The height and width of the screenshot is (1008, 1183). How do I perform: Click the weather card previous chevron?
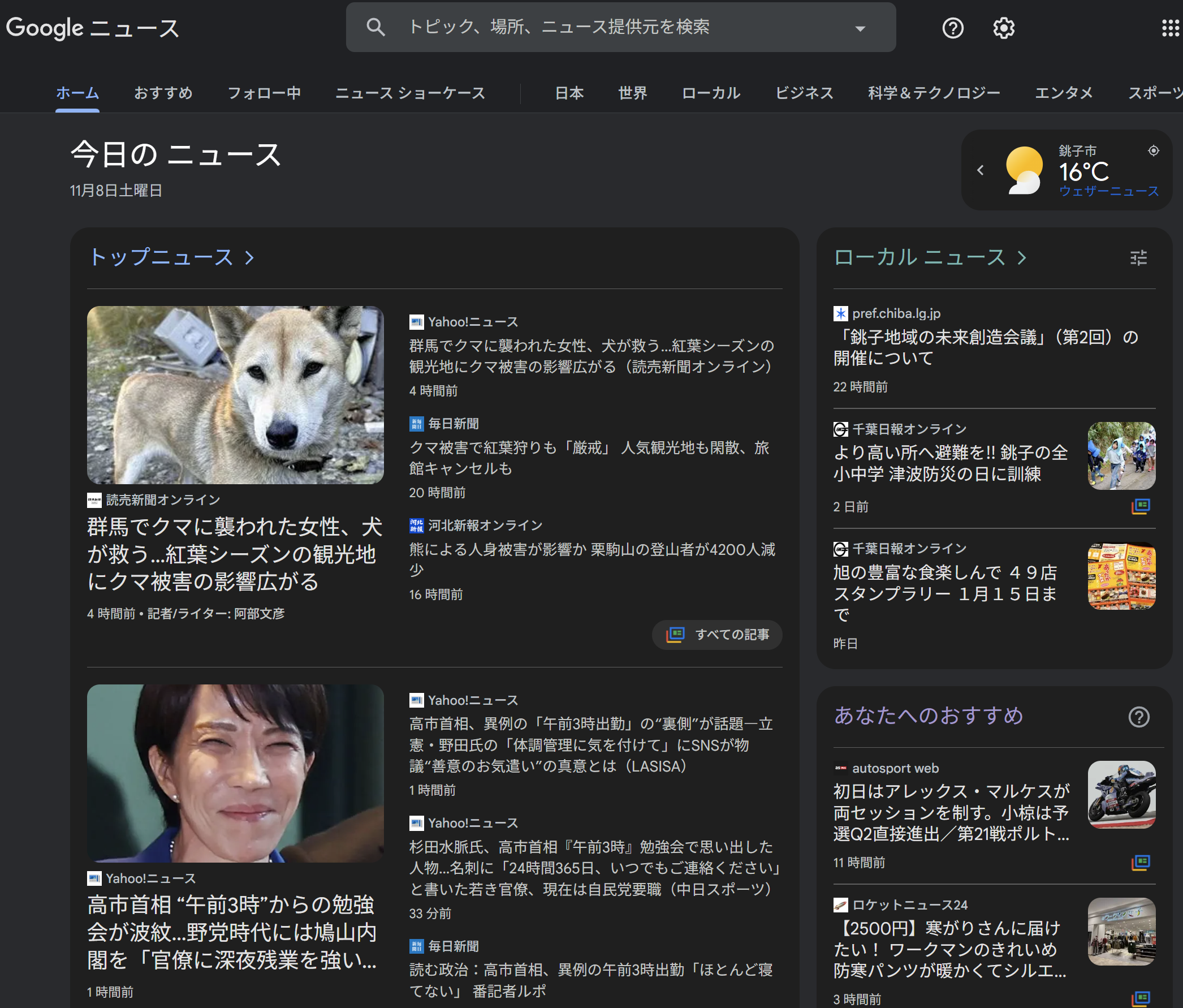[x=981, y=170]
